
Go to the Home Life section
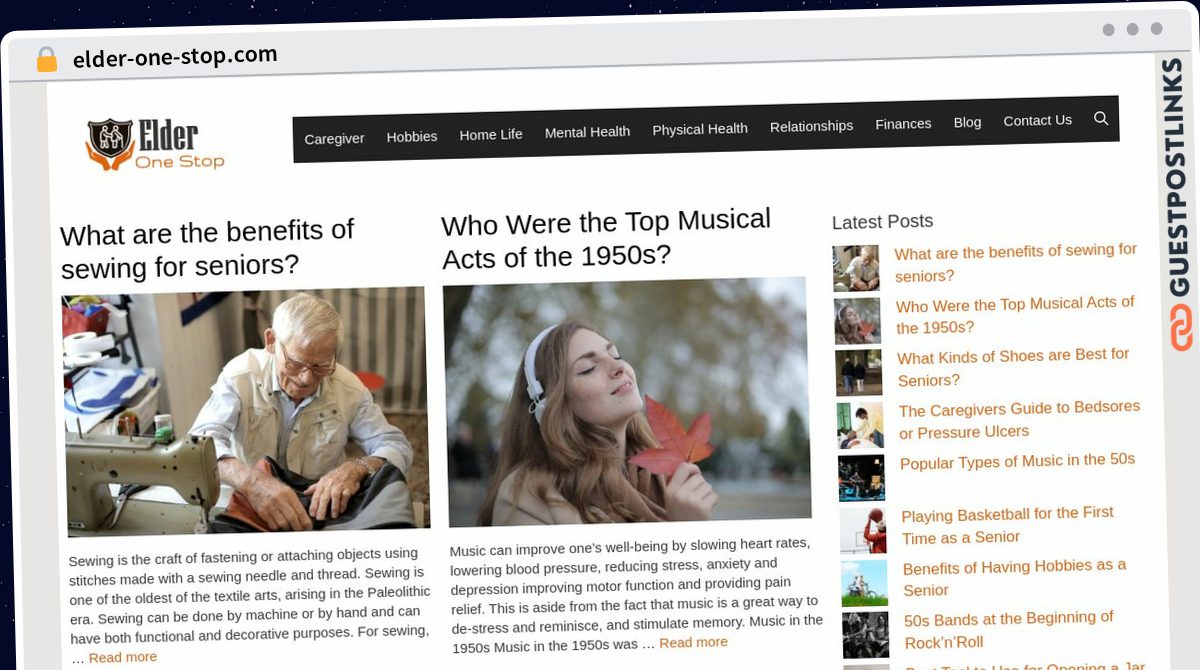pyautogui.click(x=491, y=134)
